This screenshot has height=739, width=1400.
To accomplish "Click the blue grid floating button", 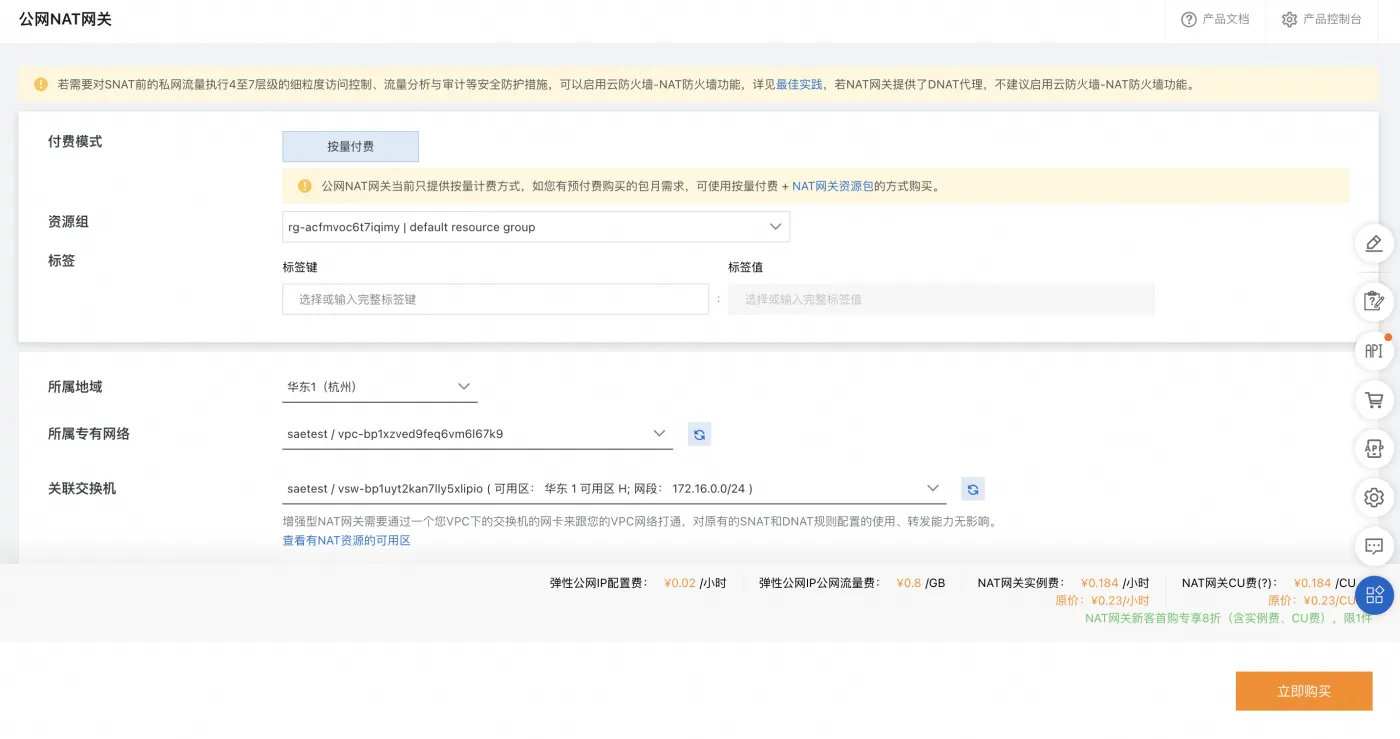I will (1375, 595).
